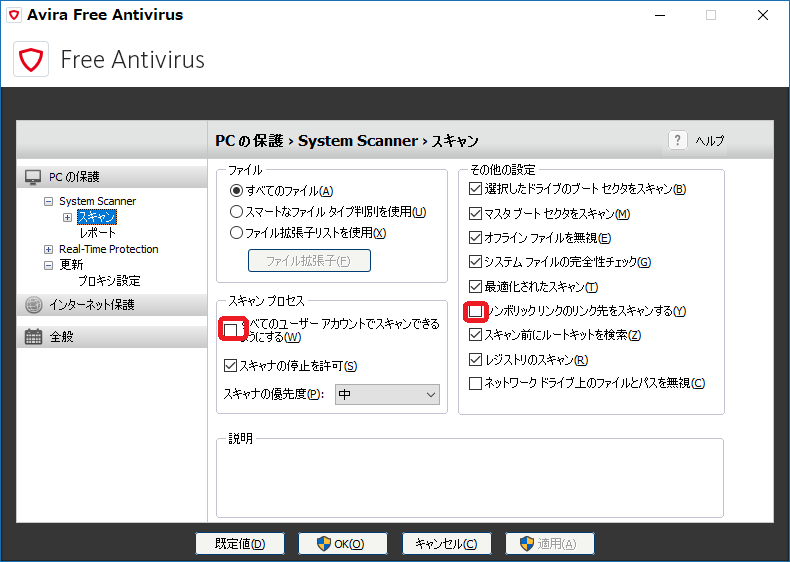Collapse the 更新 tree node

(x=48, y=265)
